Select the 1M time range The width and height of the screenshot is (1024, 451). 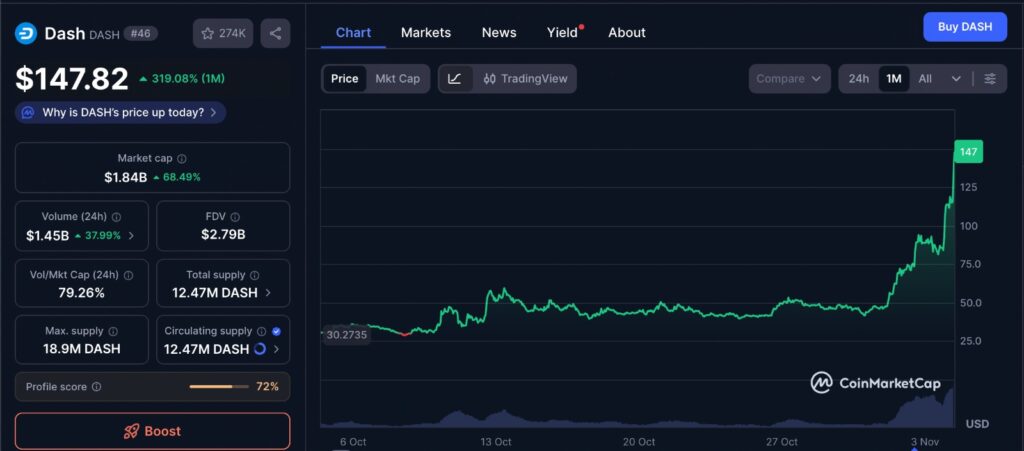893,79
